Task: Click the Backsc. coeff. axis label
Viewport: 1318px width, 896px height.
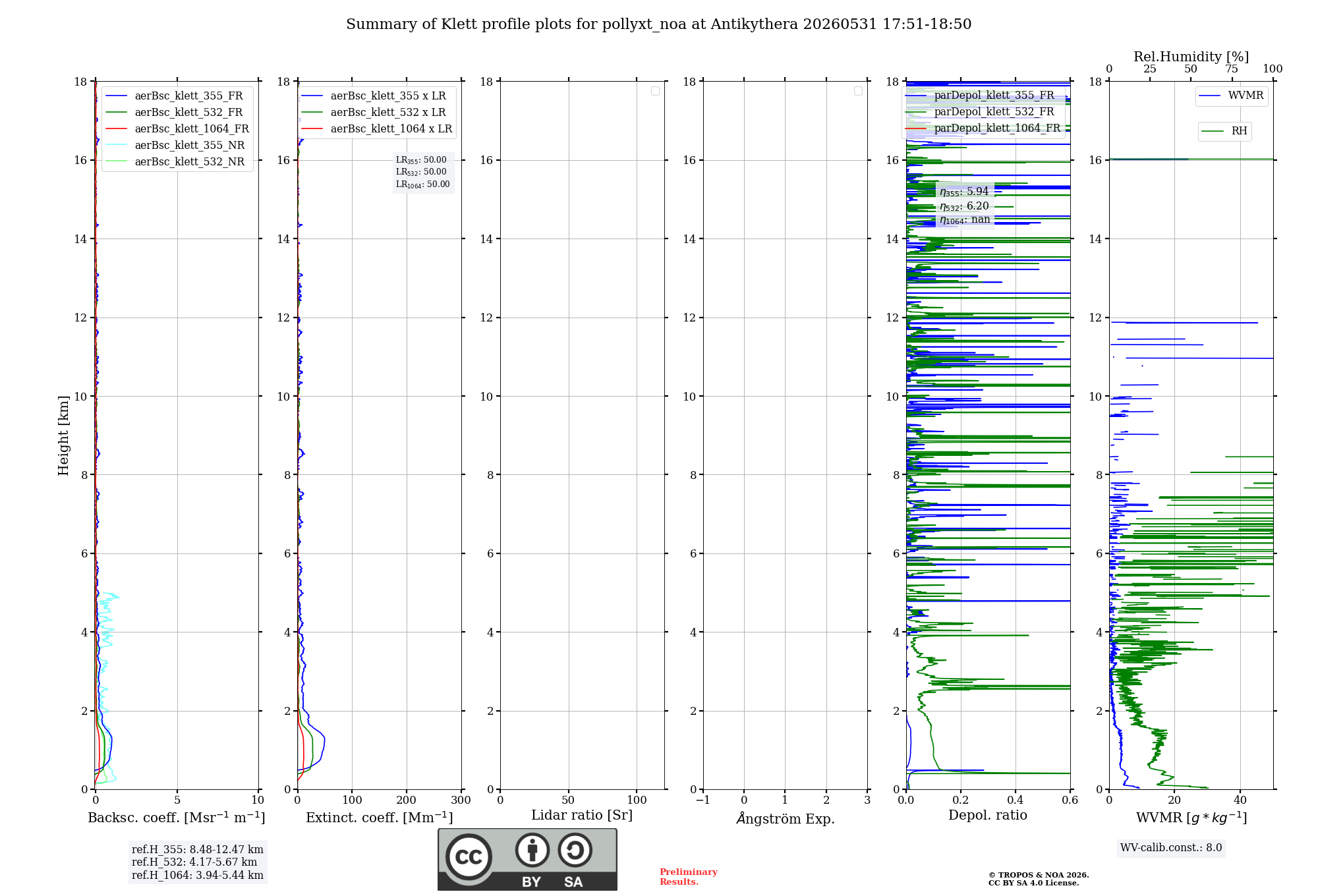Action: pos(177,818)
